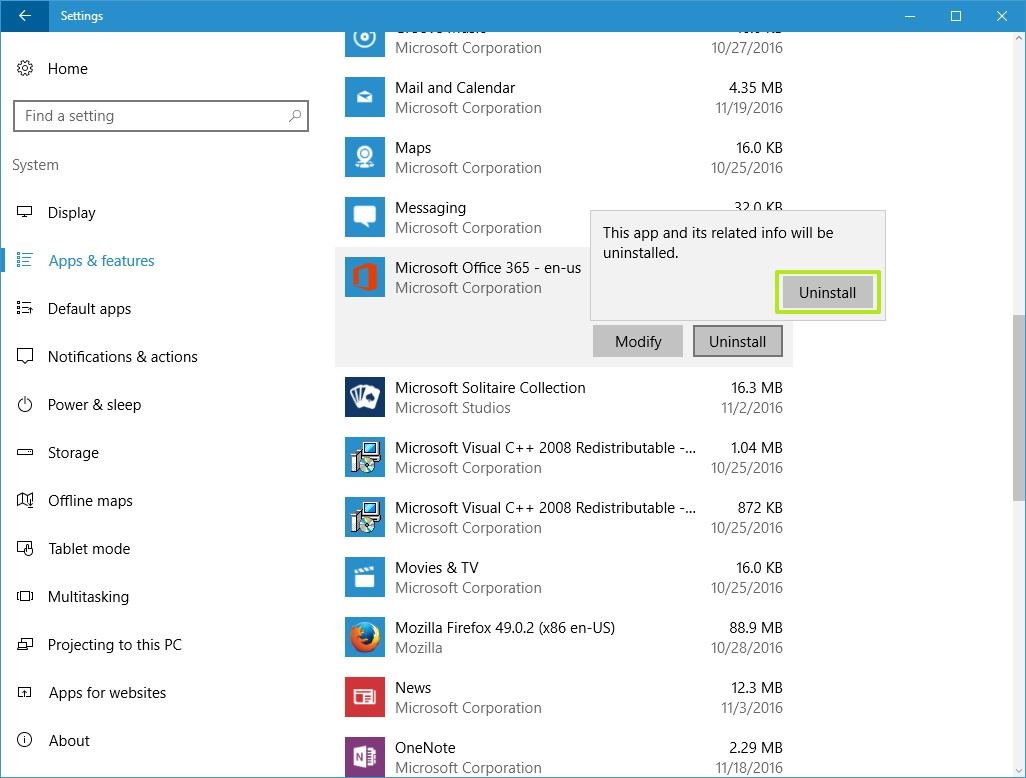Click the Mail and Calendar envelope icon
The image size is (1026, 778).
[364, 97]
